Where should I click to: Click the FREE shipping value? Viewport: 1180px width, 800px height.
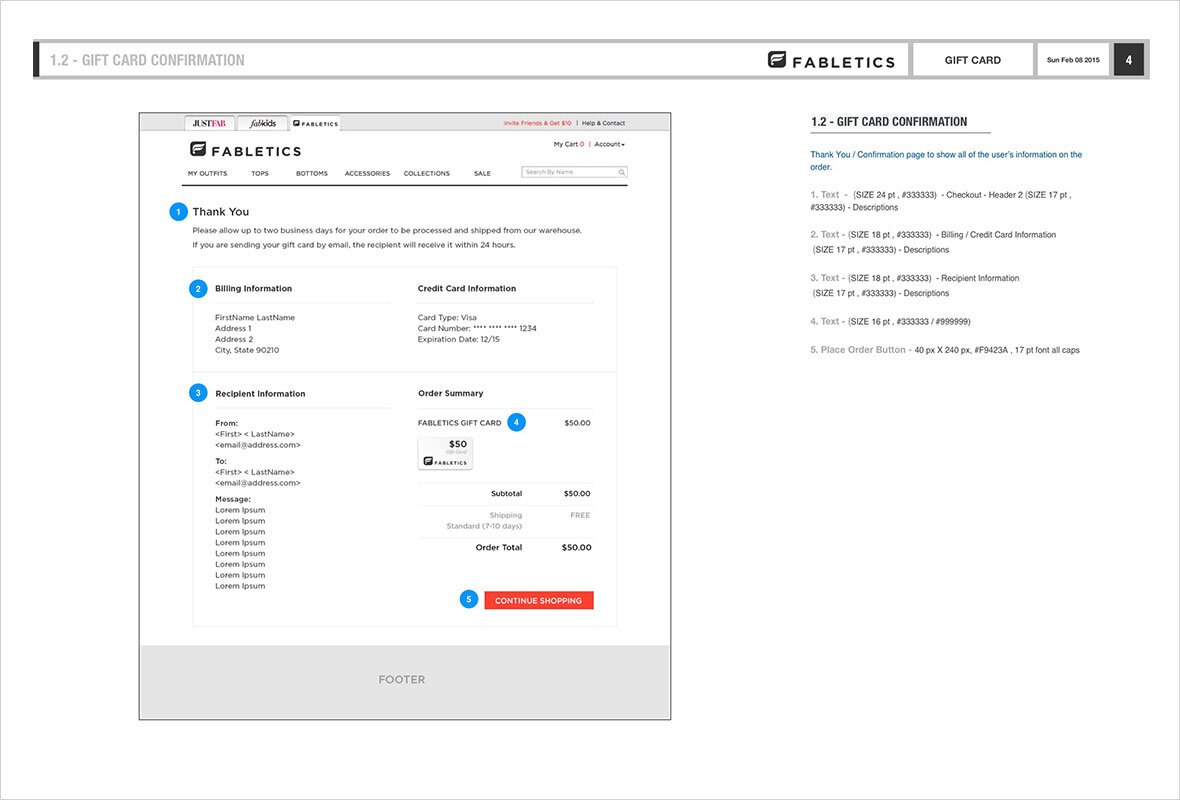click(x=580, y=516)
